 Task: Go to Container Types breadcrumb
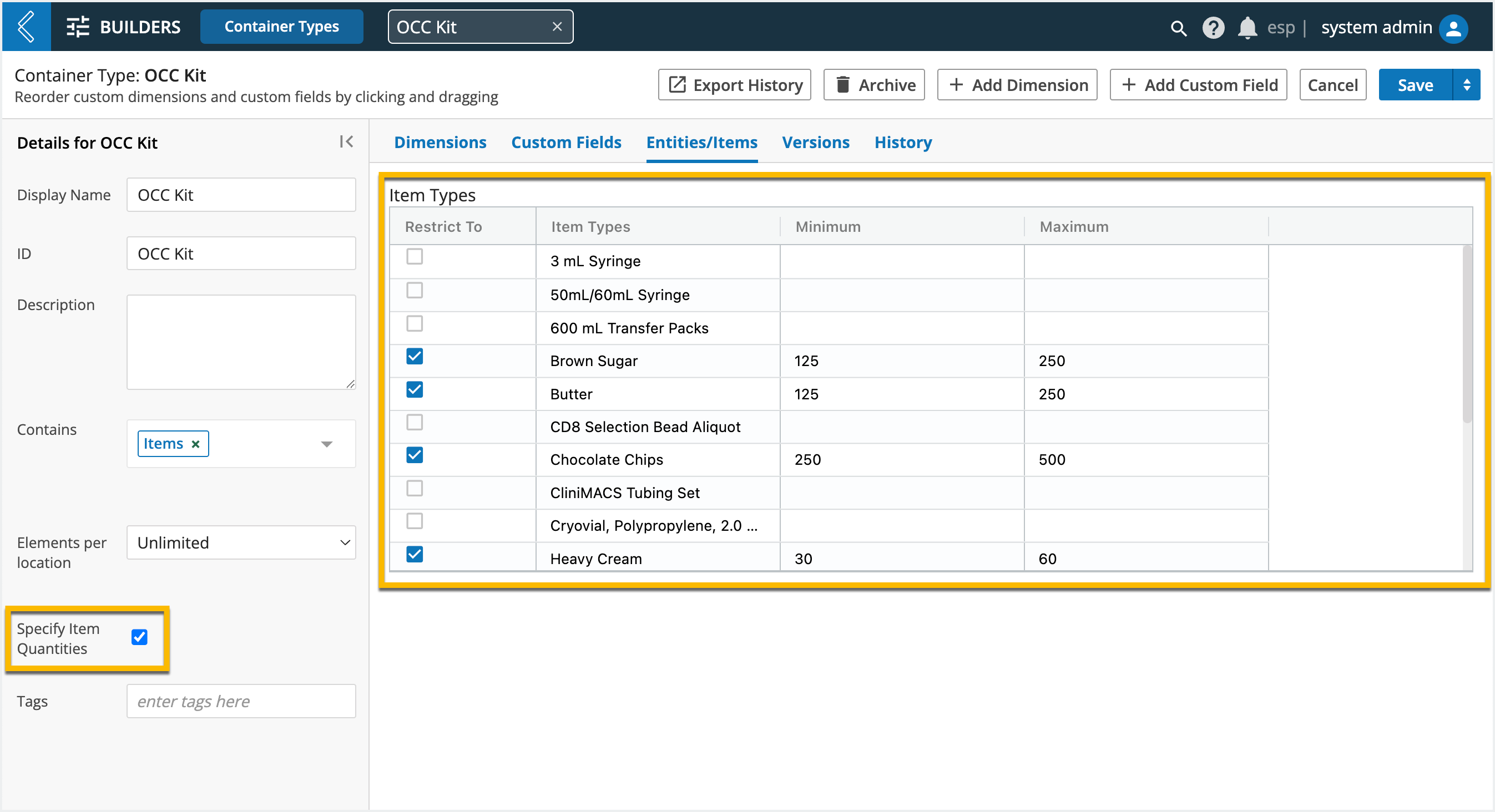pyautogui.click(x=281, y=27)
